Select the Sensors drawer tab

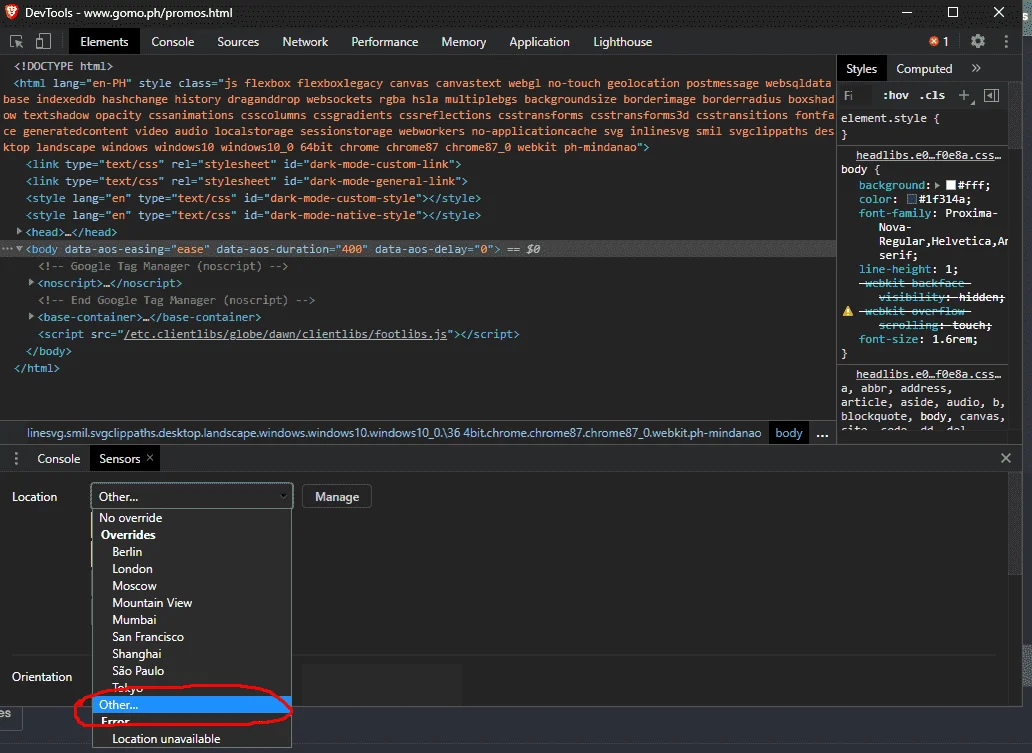click(x=119, y=459)
